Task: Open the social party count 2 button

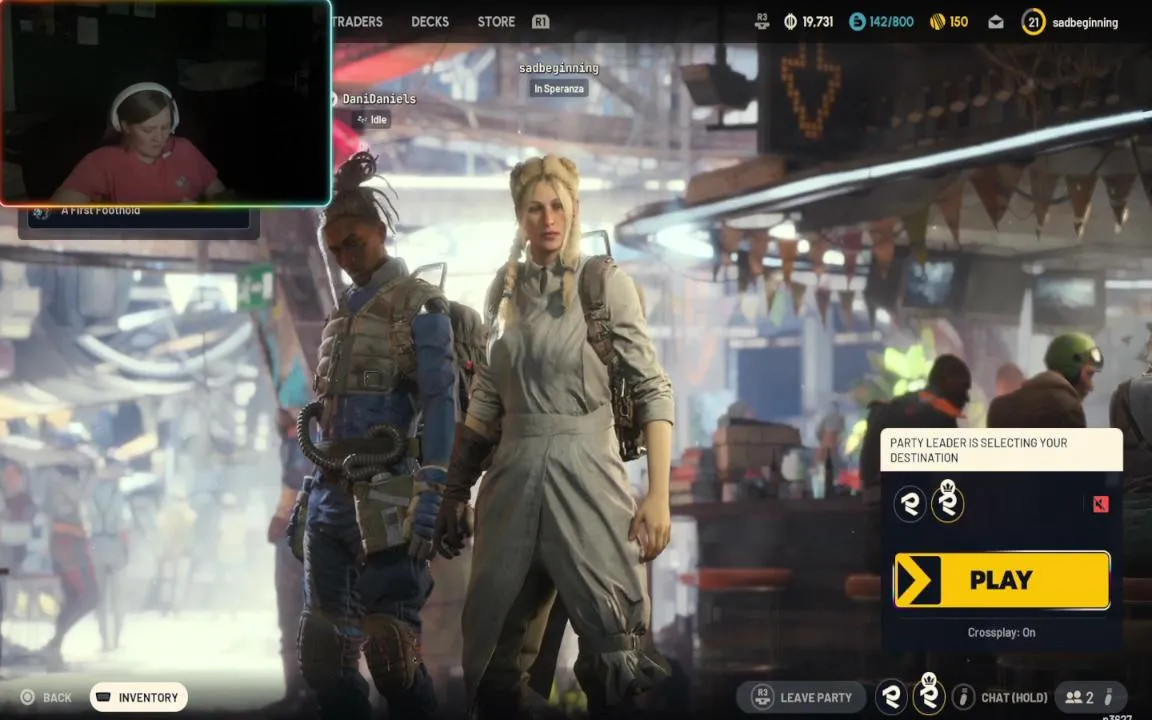Action: [1090, 697]
